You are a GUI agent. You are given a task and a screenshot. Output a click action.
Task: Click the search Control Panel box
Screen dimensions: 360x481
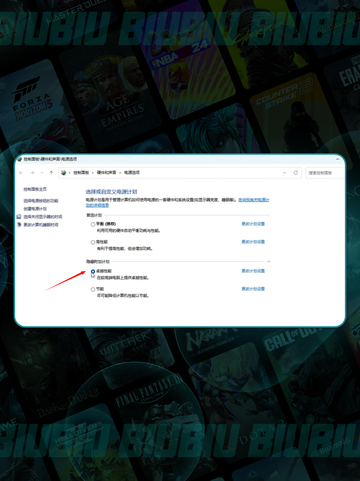click(324, 173)
